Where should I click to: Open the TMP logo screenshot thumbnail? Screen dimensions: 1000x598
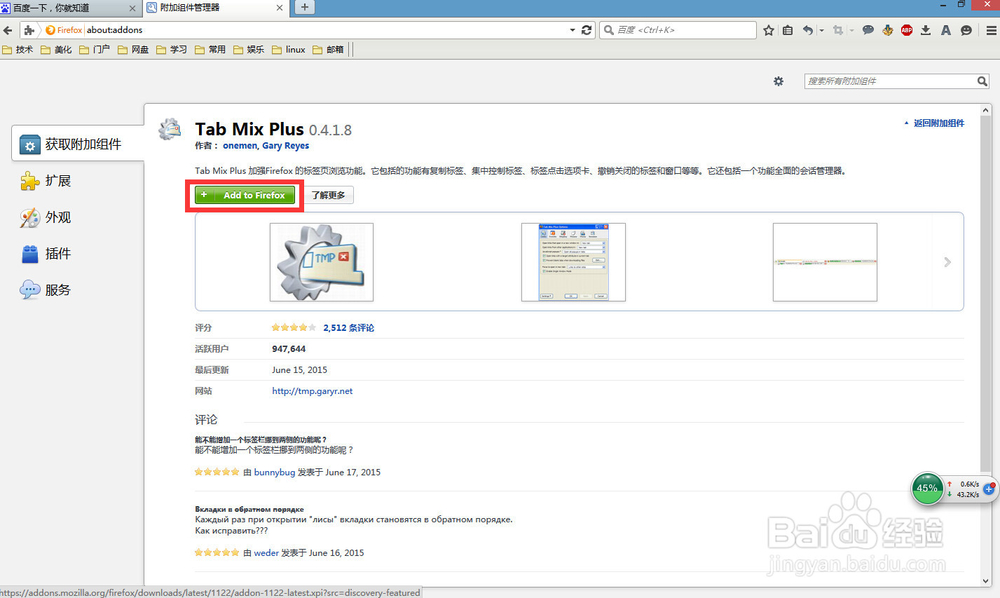click(x=321, y=262)
